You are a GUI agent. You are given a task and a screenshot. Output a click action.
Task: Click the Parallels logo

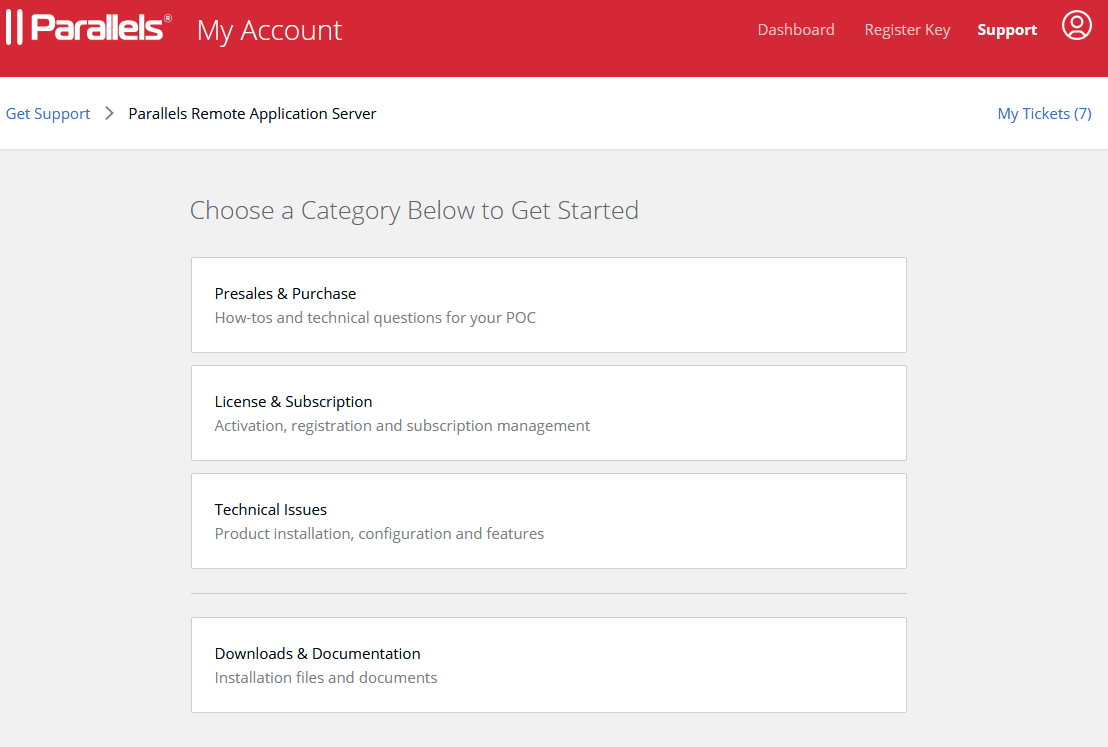pos(88,28)
